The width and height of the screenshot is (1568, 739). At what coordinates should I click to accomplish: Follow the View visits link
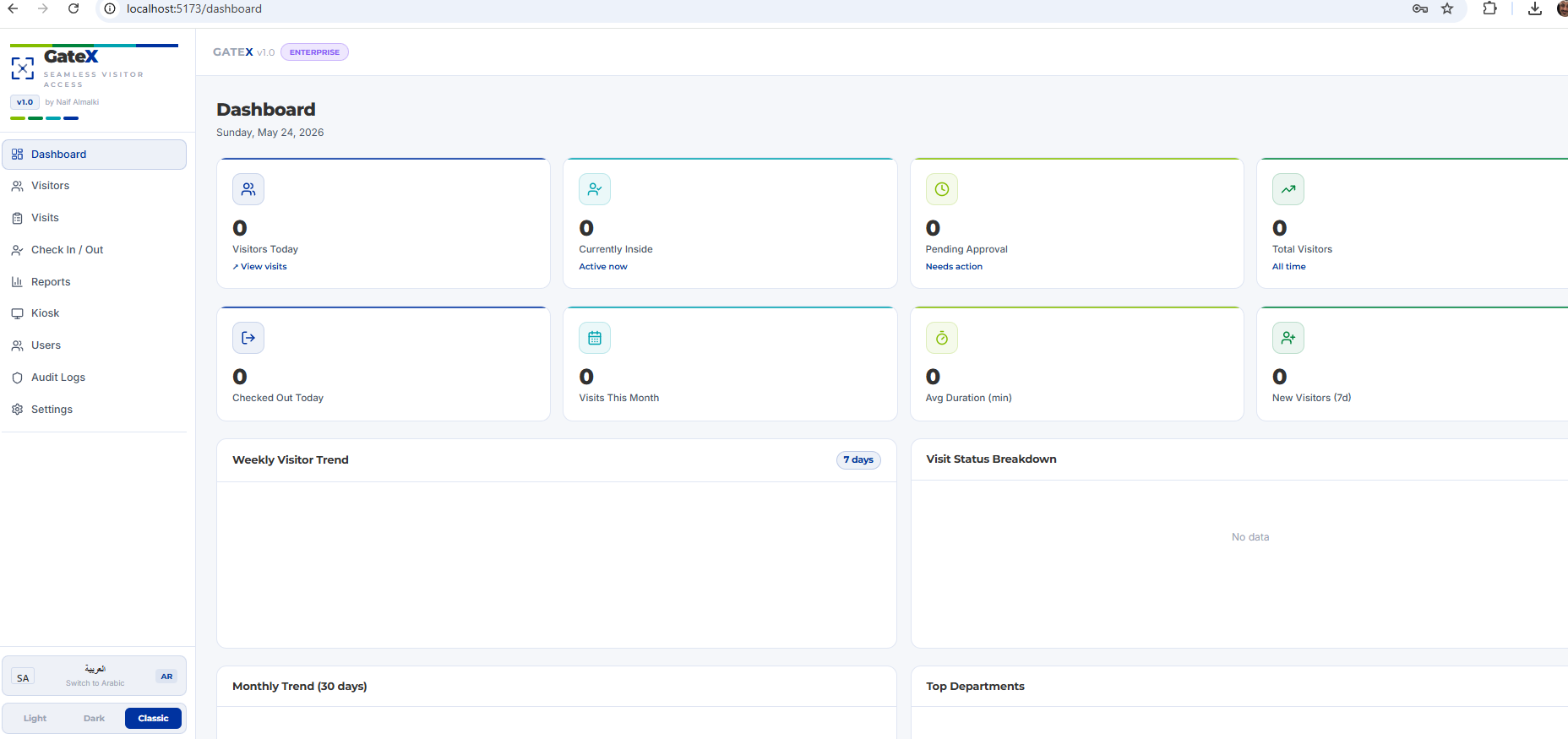point(260,267)
